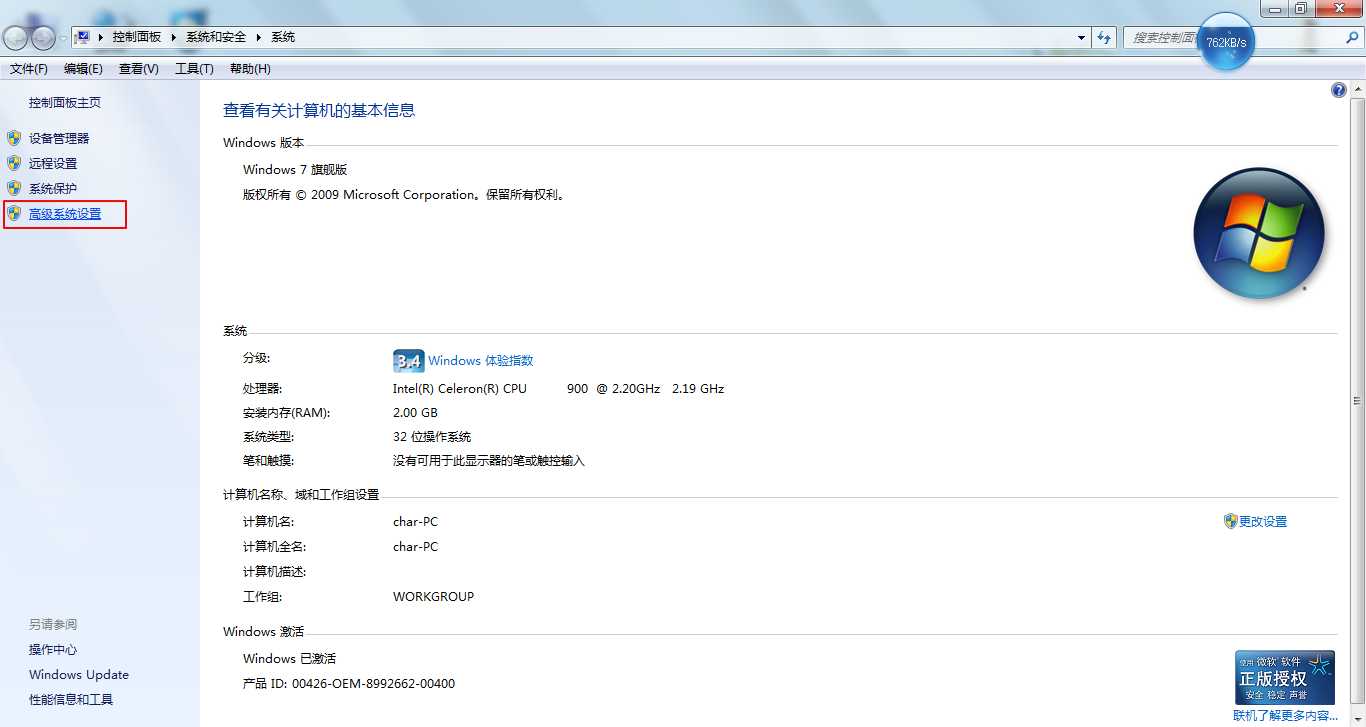The image size is (1366, 727).
Task: Click the Windows 7 logo orb
Action: (x=1259, y=233)
